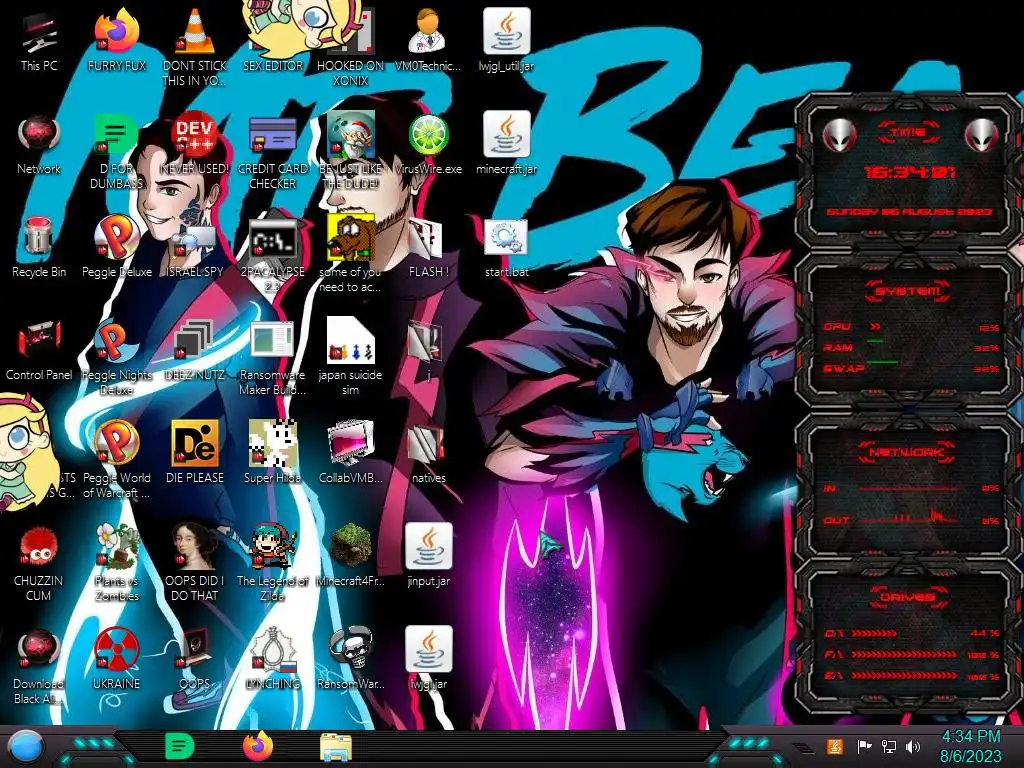1024x768 pixels.
Task: Select the japan suicide sim icon
Action: tap(350, 358)
